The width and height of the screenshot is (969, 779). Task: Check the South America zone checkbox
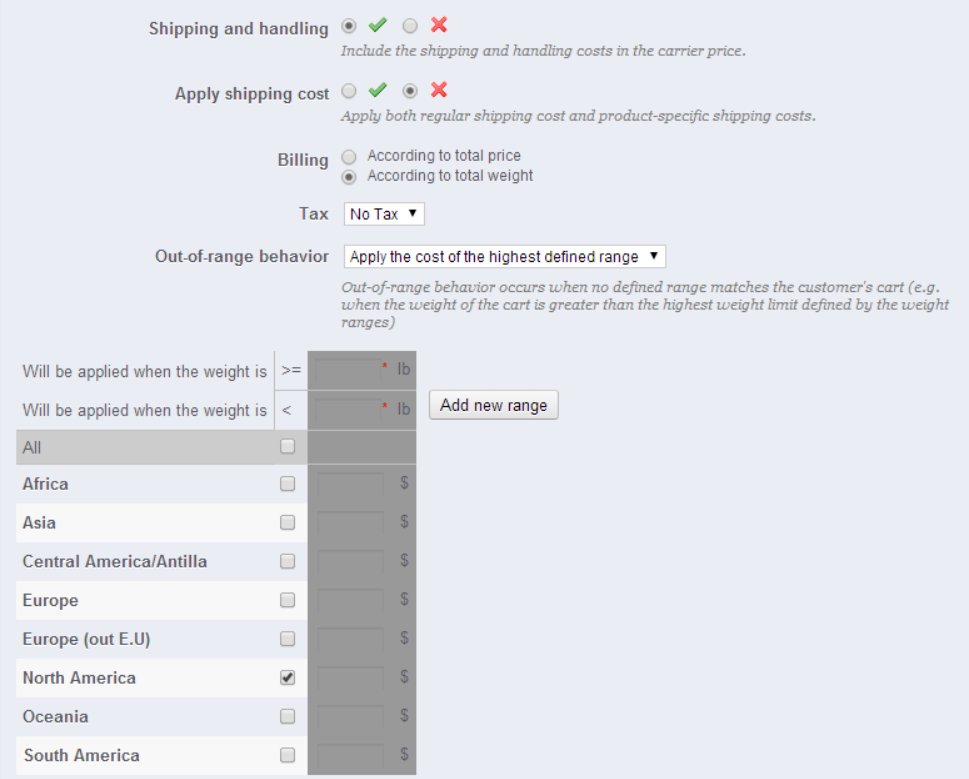pyautogui.click(x=288, y=755)
